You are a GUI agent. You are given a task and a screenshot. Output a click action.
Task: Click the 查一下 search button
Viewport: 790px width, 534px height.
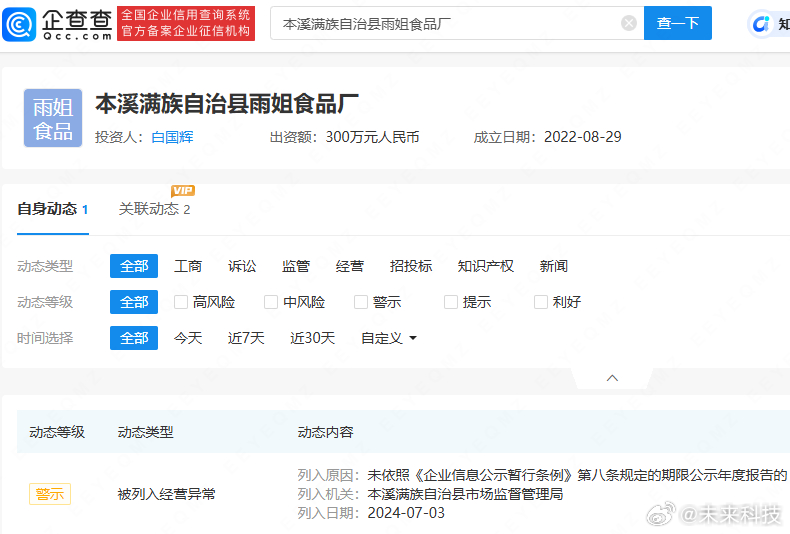tap(678, 23)
